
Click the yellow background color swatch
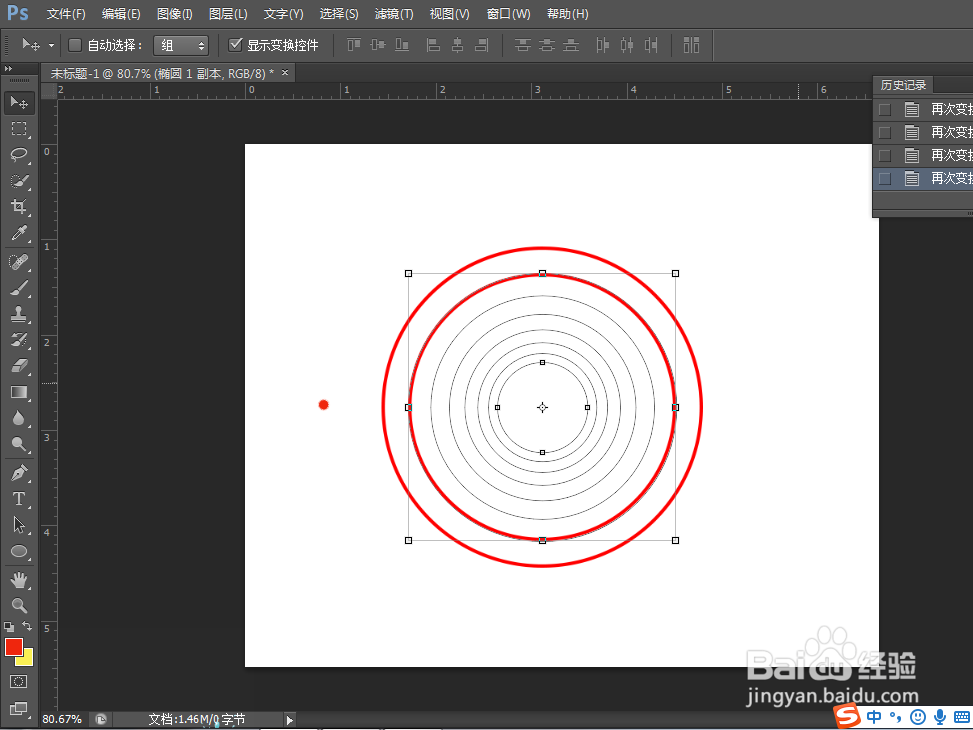[x=27, y=659]
